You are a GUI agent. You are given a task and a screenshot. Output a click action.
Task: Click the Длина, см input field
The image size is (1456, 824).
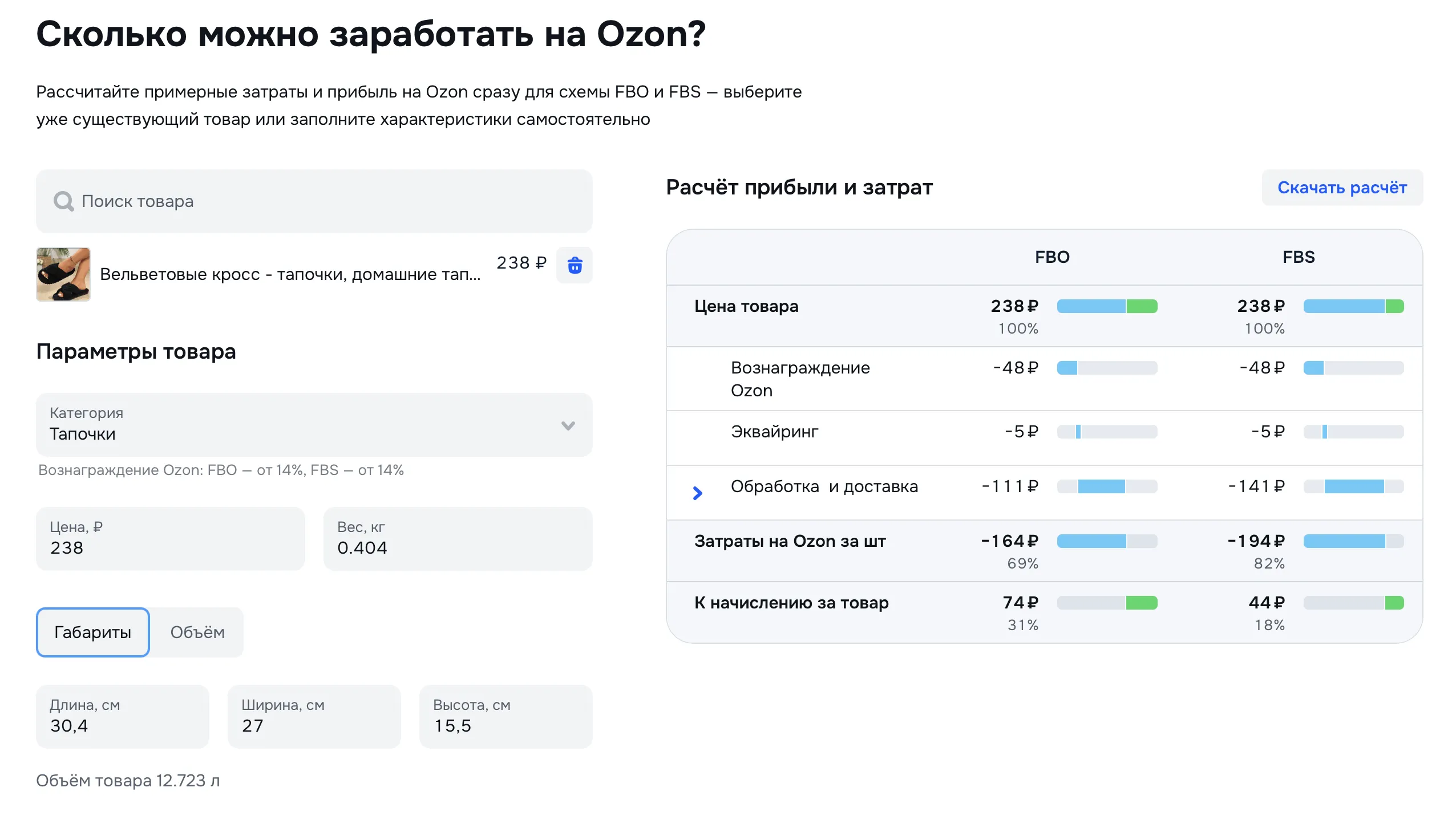click(x=123, y=717)
